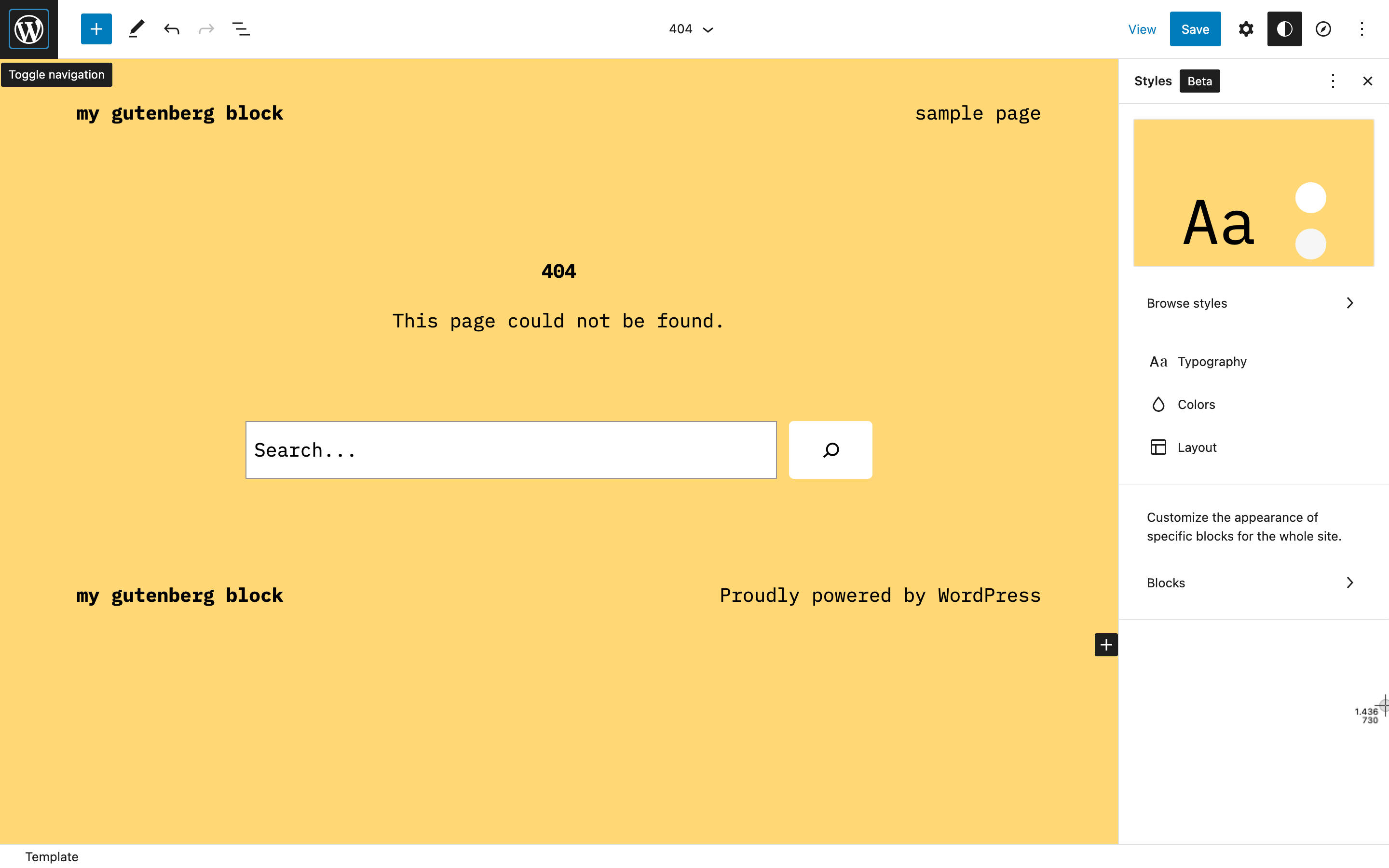Click the WordPress logo icon
Viewport: 1389px width, 868px height.
[x=29, y=29]
